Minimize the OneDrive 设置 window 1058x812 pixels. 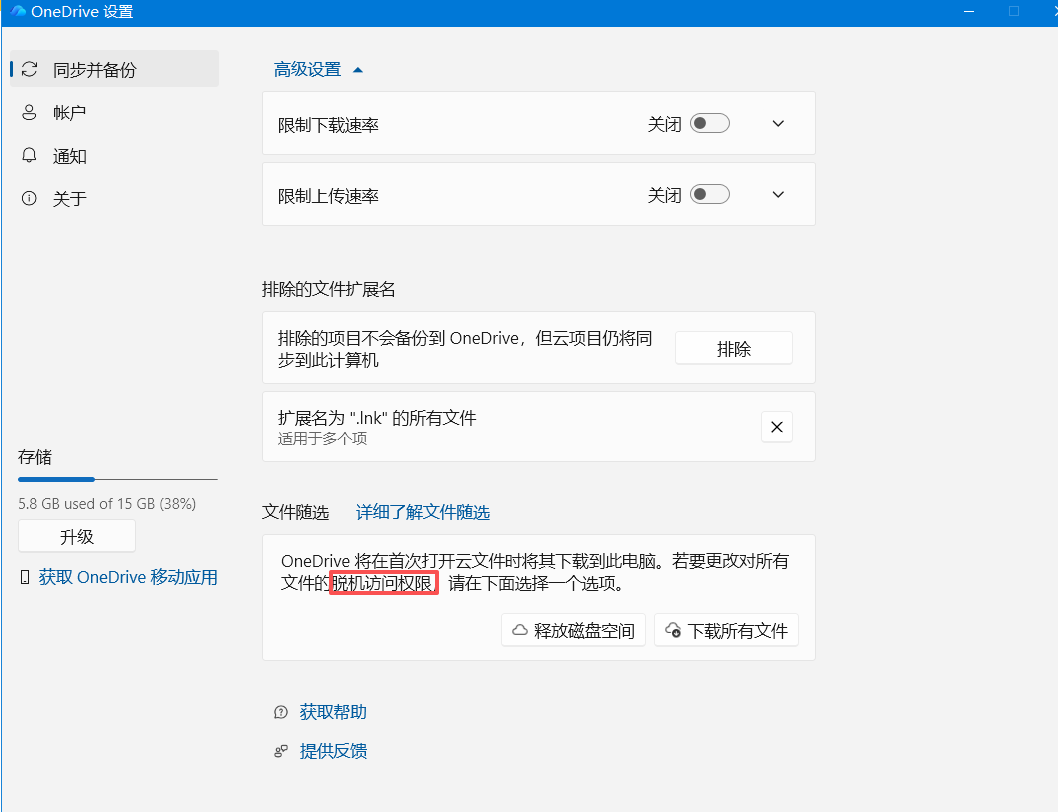coord(969,11)
